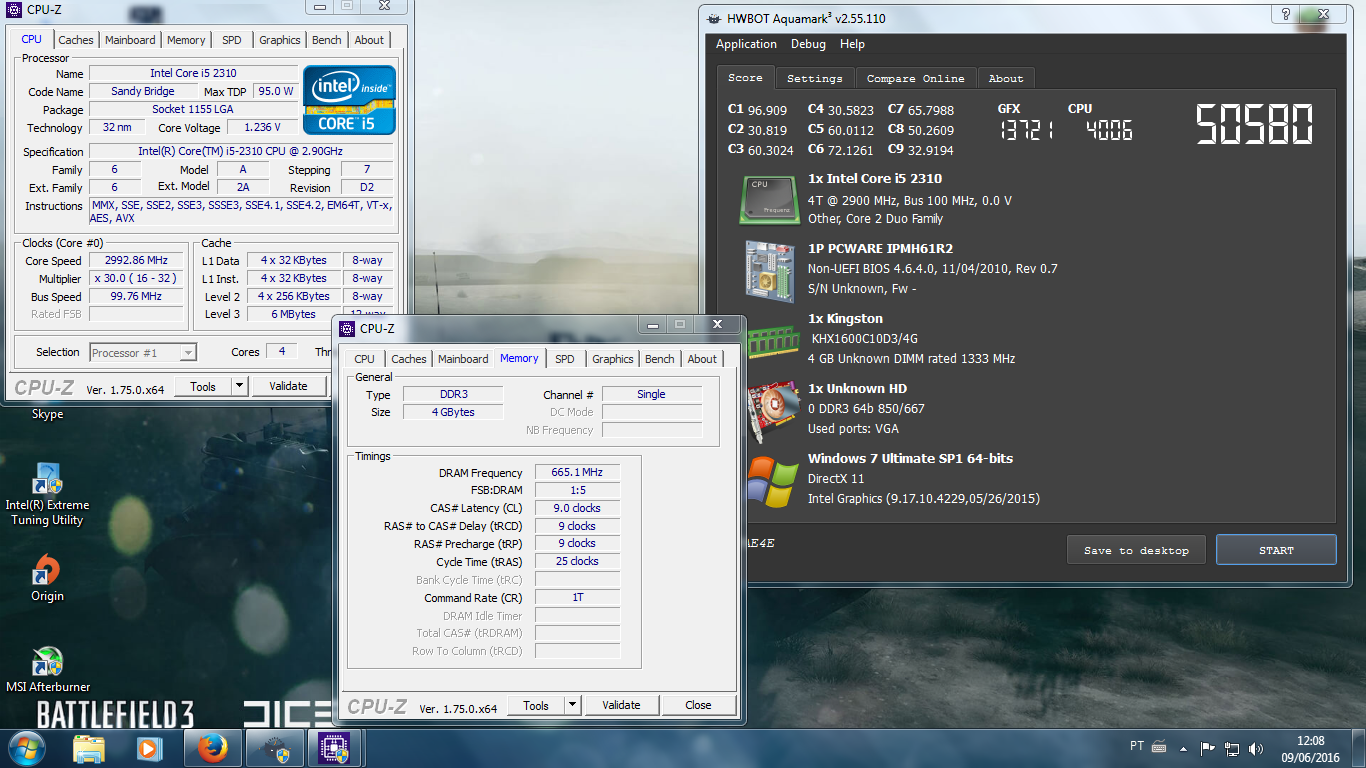This screenshot has height=768, width=1366.
Task: Click START button in Aquamark
Action: click(x=1276, y=550)
